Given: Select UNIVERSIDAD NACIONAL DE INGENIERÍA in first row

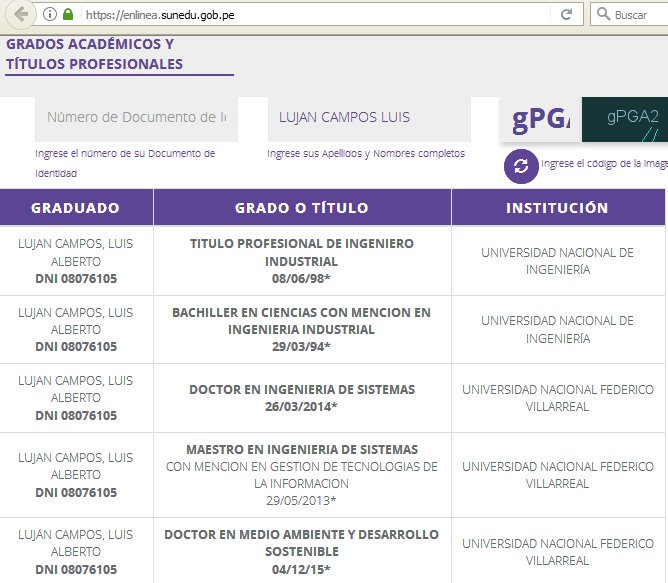Looking at the screenshot, I should click(558, 261).
